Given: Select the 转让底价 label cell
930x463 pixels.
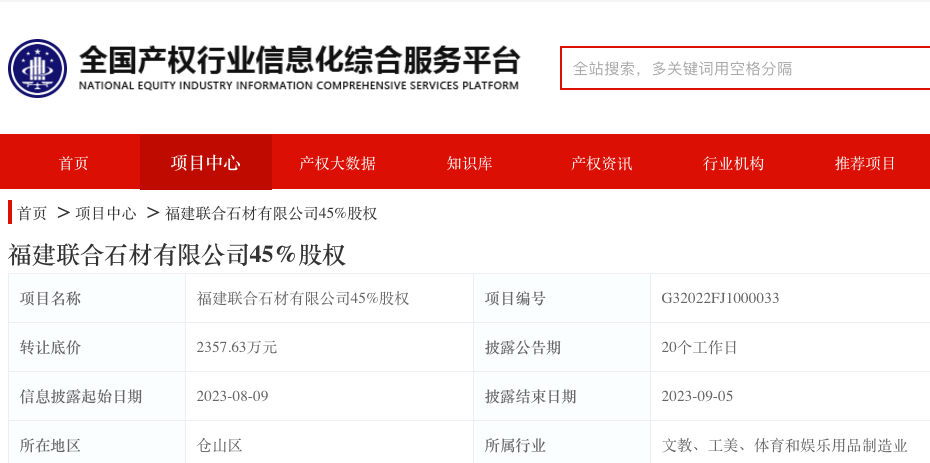Looking at the screenshot, I should [97, 347].
